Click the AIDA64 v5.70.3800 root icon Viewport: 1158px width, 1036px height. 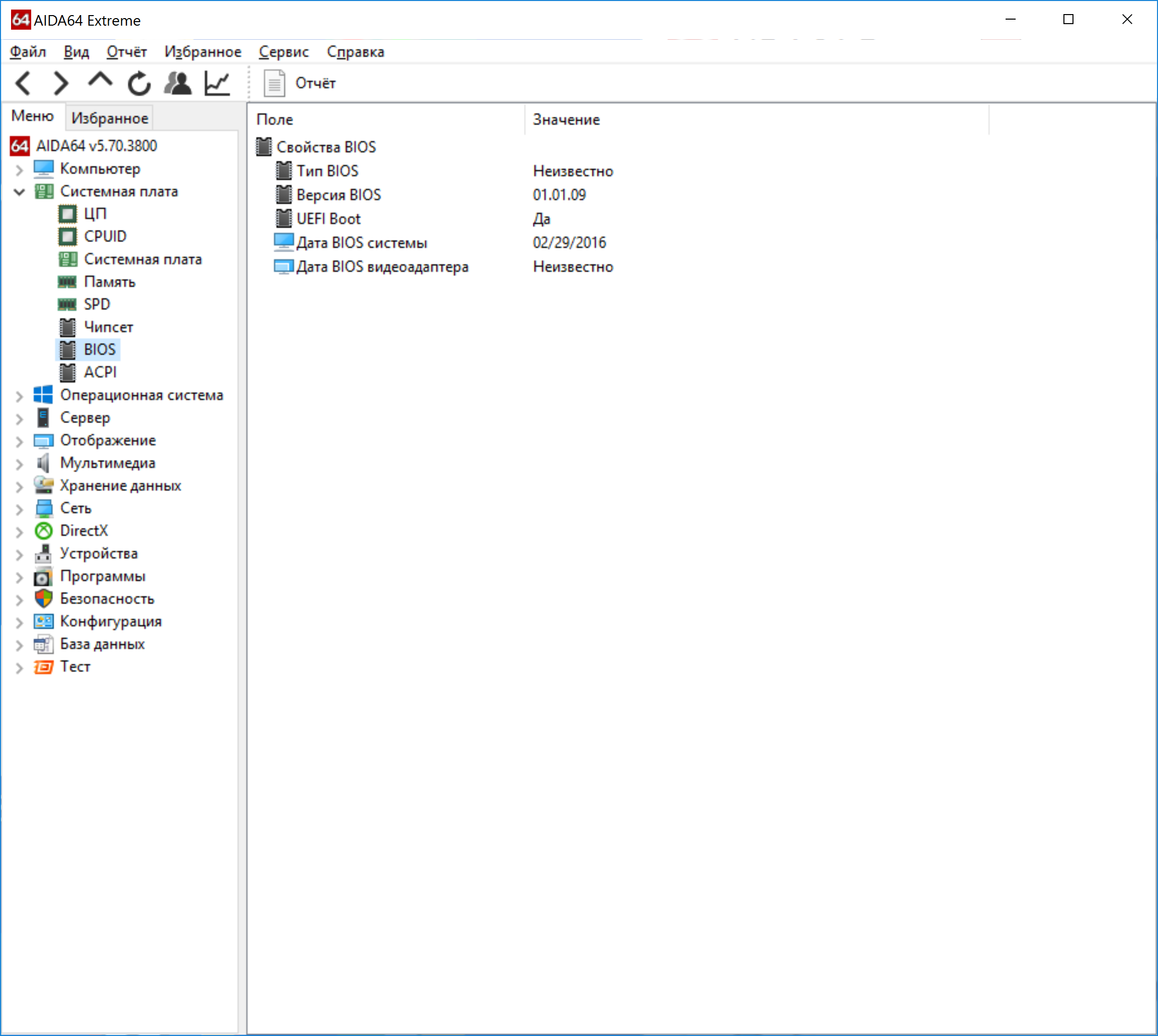coord(20,146)
